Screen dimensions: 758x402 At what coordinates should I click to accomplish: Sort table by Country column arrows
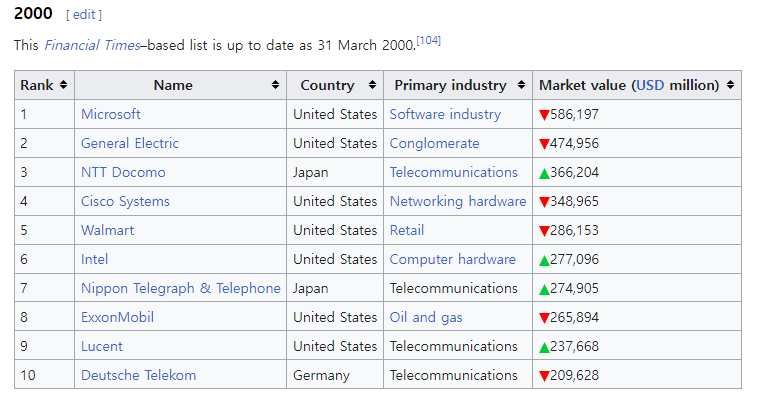(372, 85)
